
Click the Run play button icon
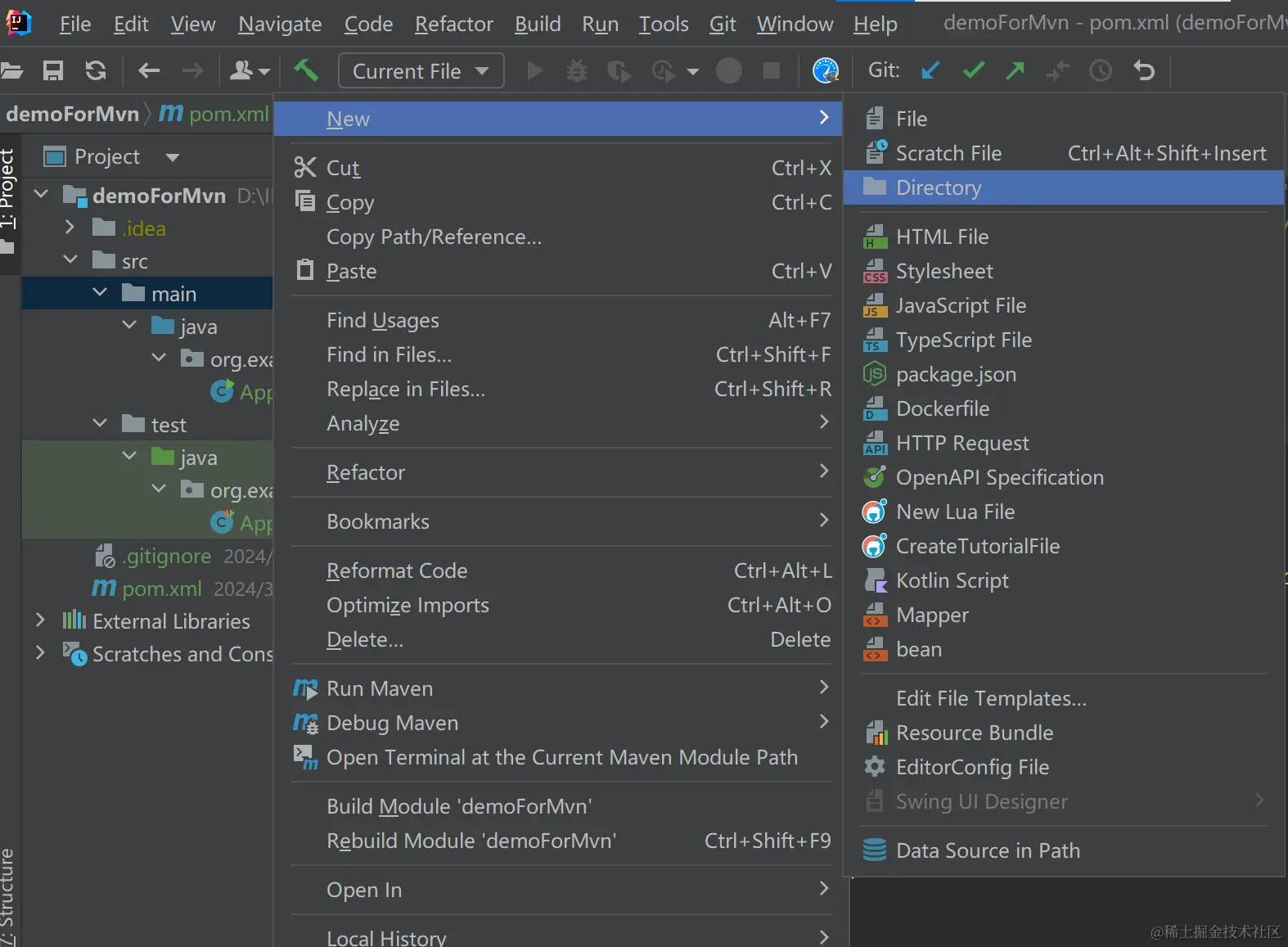(535, 71)
